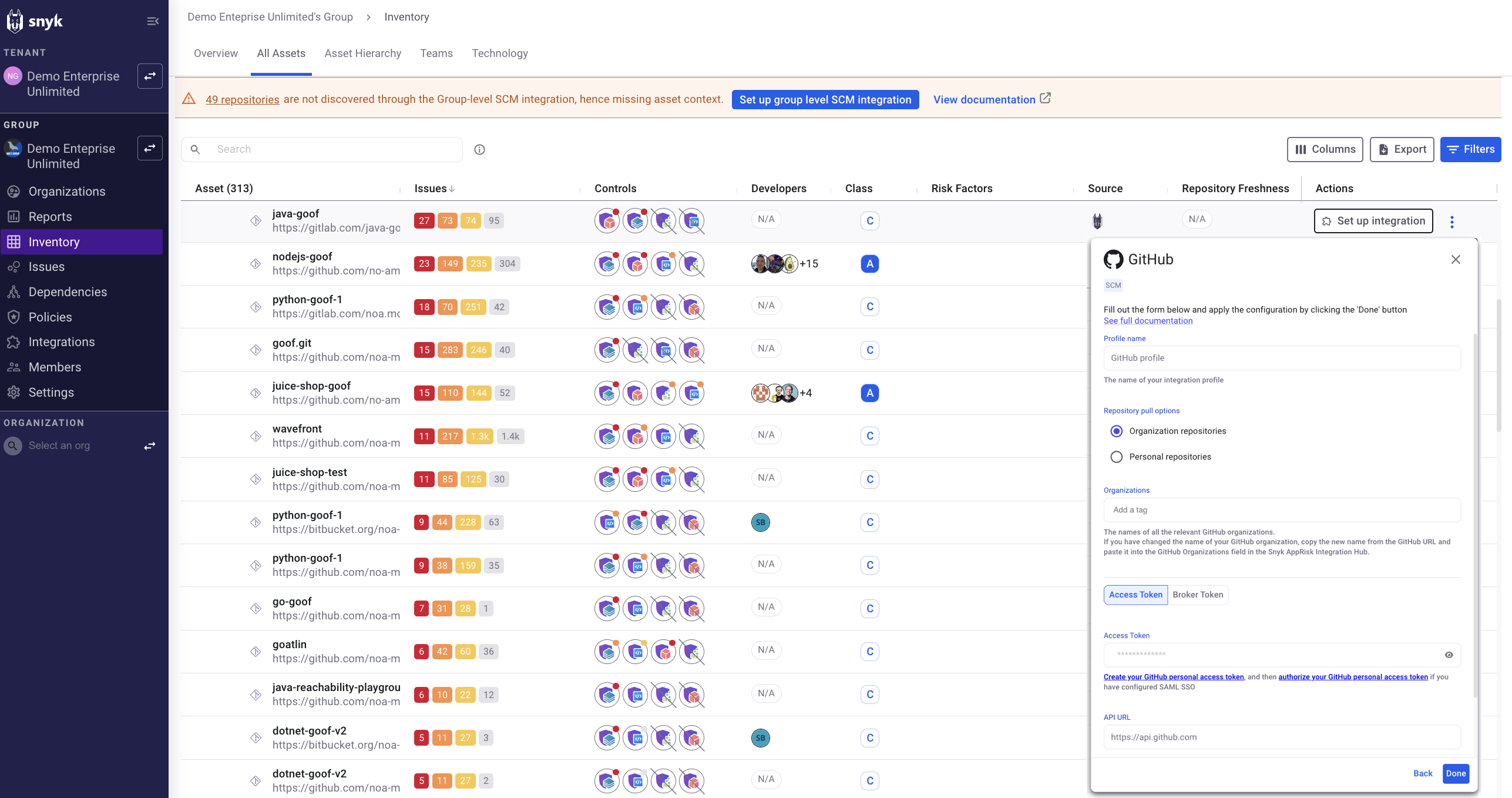The width and height of the screenshot is (1512, 798).
Task: Open Members from the sidebar
Action: [55, 367]
